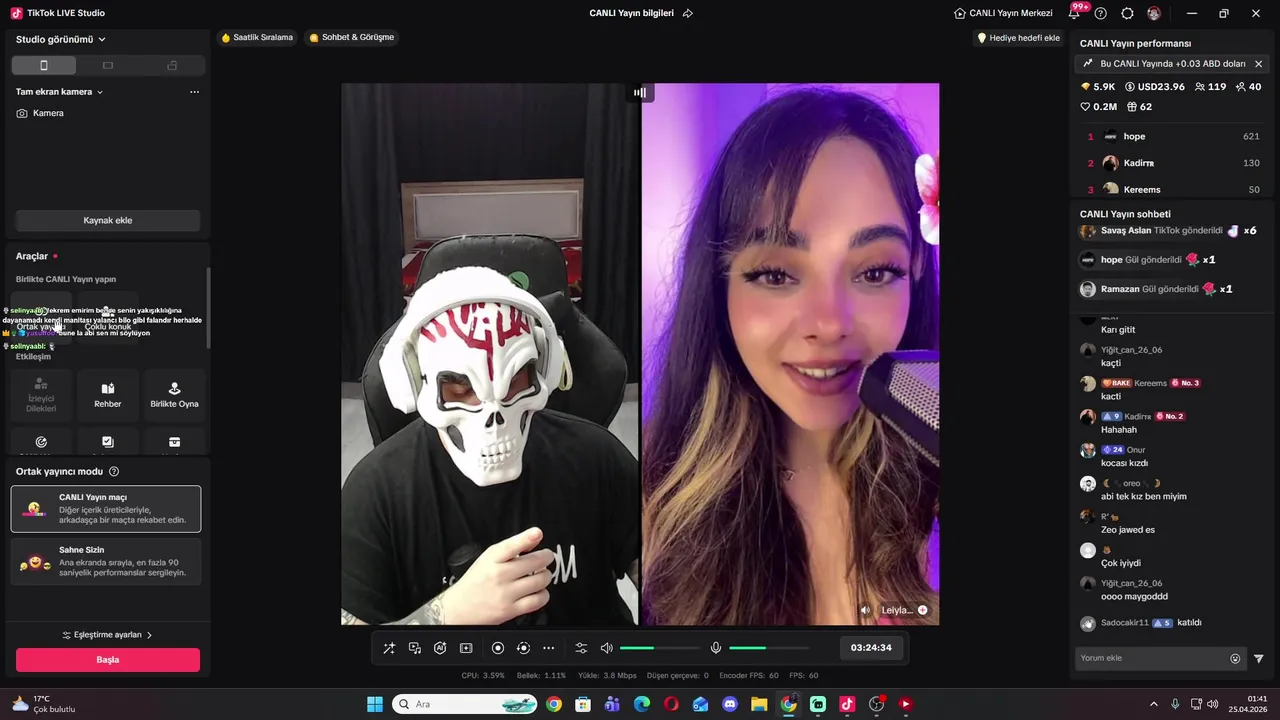Open the notifications bell

(1075, 13)
